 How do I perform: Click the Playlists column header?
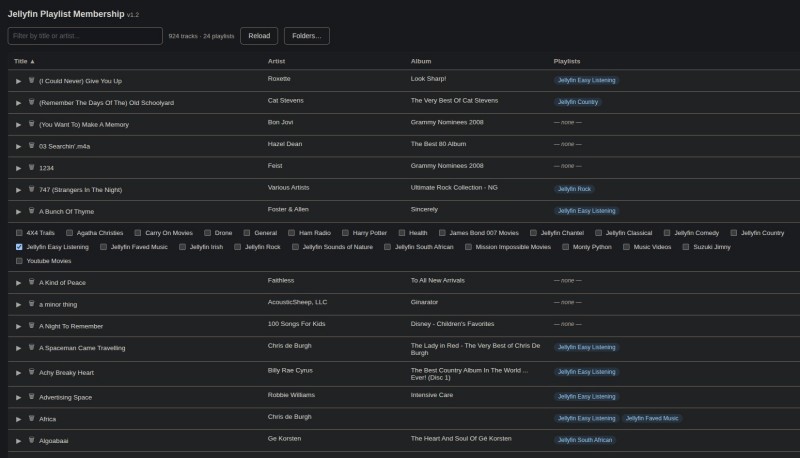click(567, 61)
